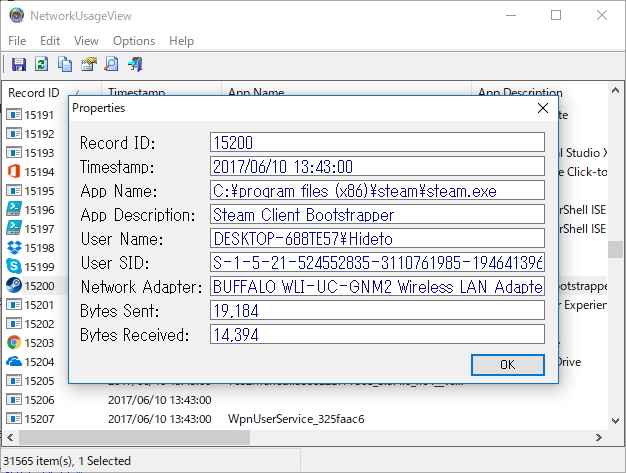
Task: Click into the App Name field
Action: (x=377, y=190)
